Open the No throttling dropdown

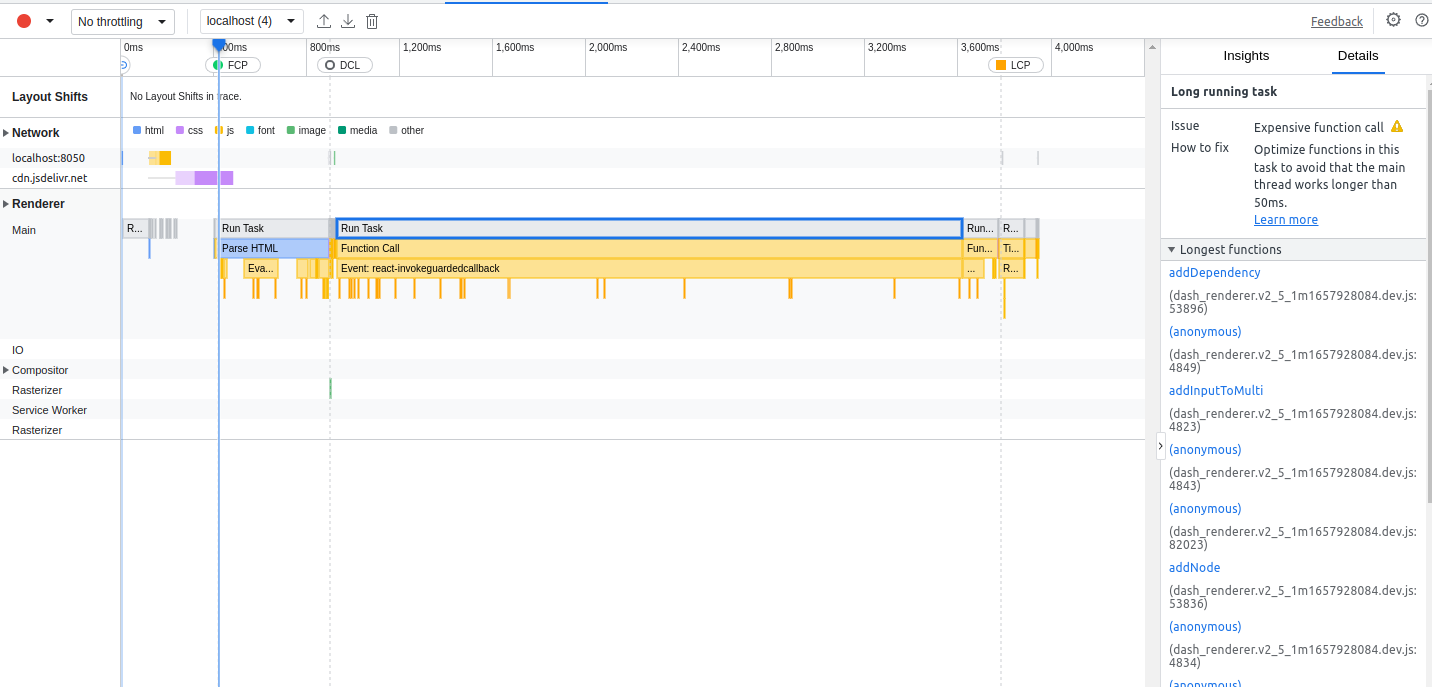click(x=122, y=21)
